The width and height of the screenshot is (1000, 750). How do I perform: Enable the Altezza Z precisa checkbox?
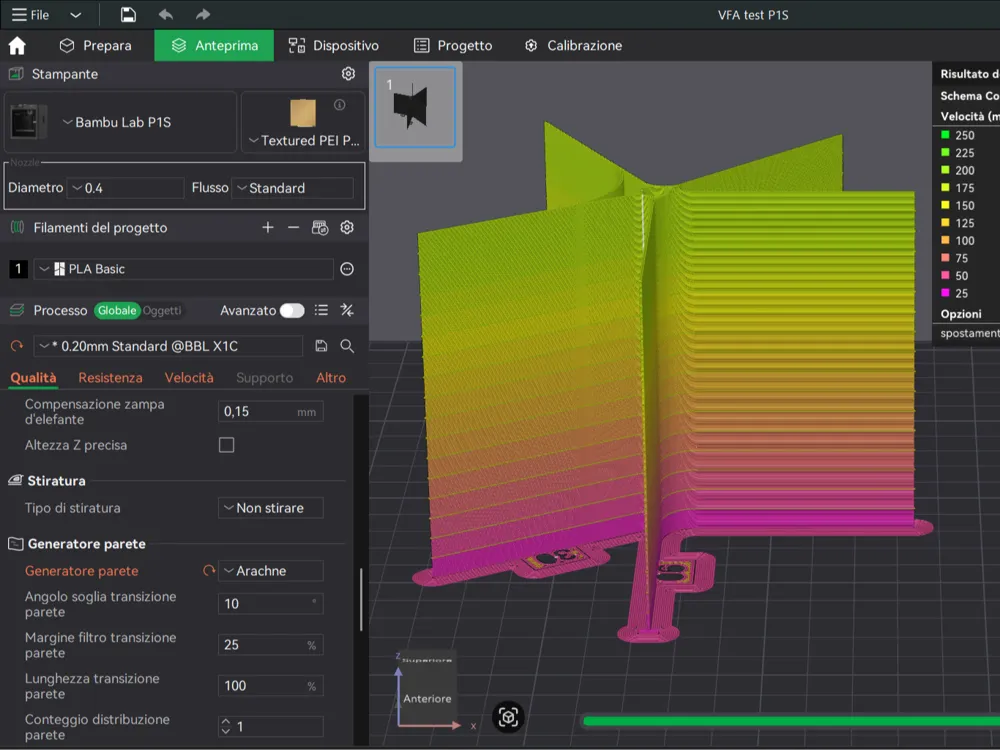227,445
